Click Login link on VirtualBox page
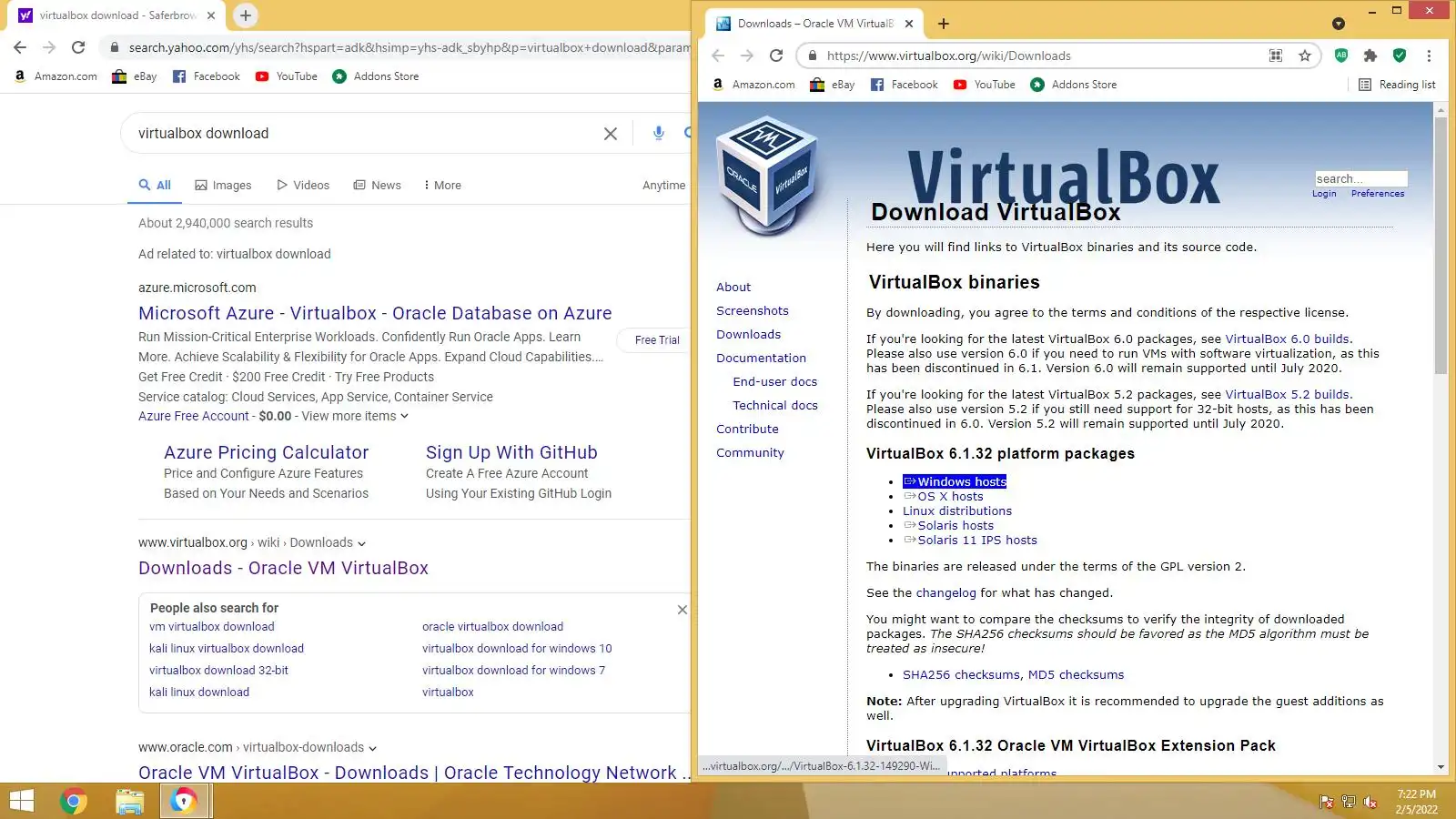Viewport: 1456px width, 819px height. click(1324, 194)
